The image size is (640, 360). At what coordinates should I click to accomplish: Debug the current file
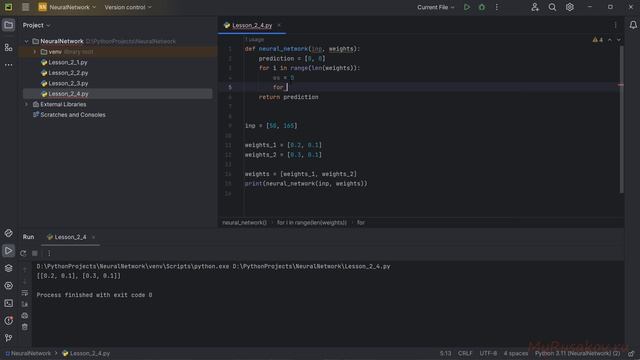point(482,7)
